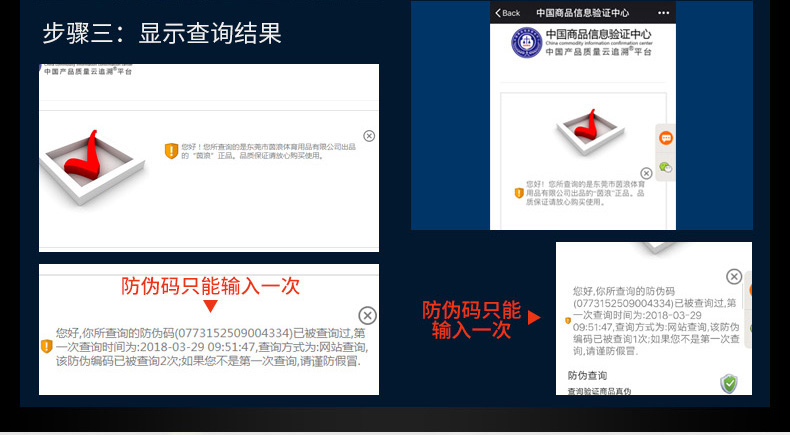This screenshot has width=790, height=435.
Task: Select the 防伪查询 section heading
Action: tap(587, 373)
